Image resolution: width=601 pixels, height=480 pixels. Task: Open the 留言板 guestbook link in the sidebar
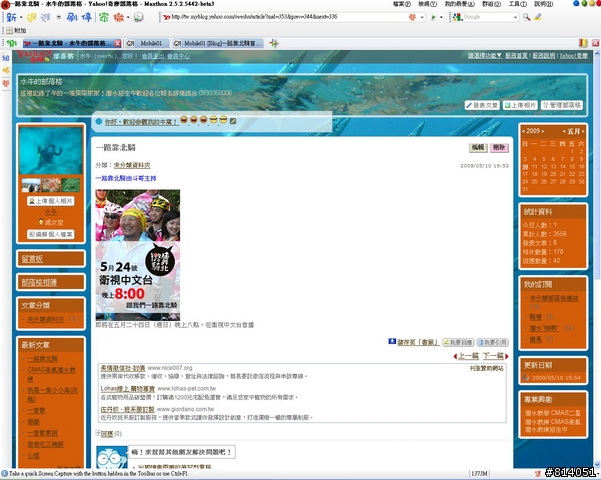point(32,259)
